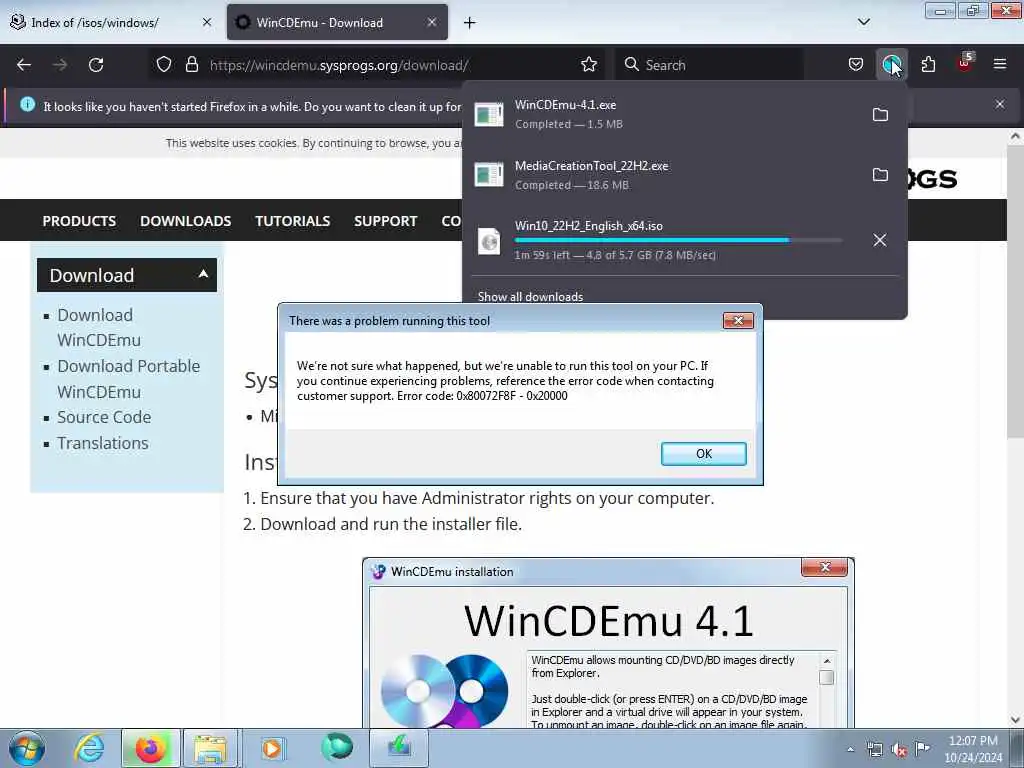Show WinCDEmu-4.1.exe in folder

[x=880, y=114]
